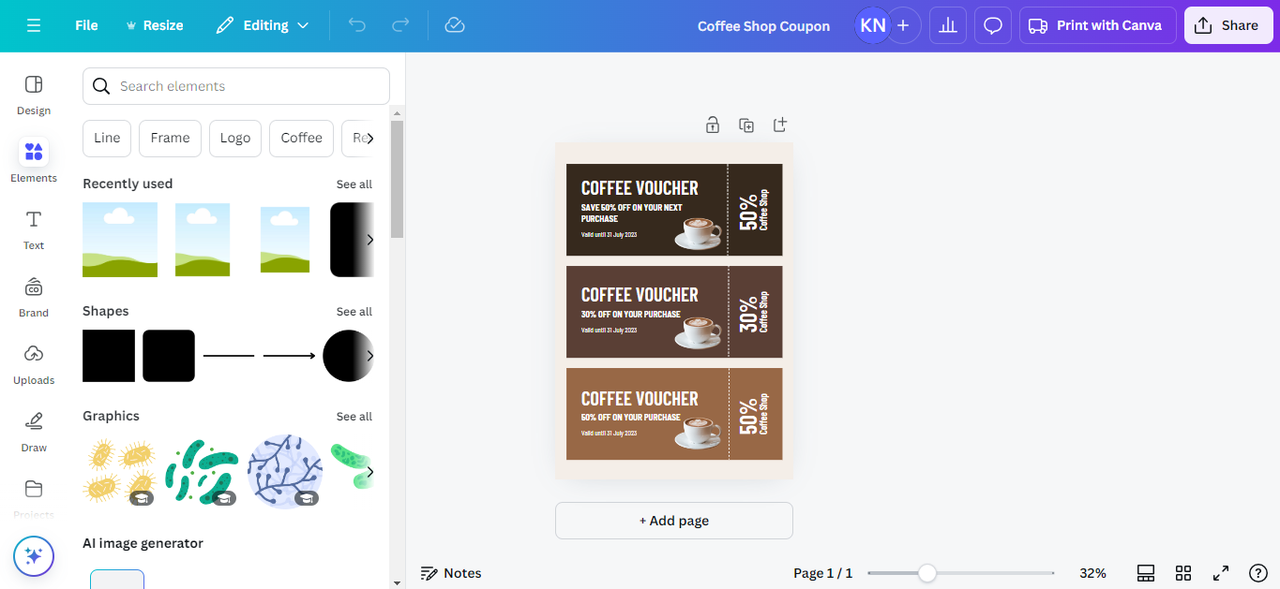This screenshot has width=1280, height=589.
Task: Open the comments speech bubble
Action: click(x=993, y=25)
